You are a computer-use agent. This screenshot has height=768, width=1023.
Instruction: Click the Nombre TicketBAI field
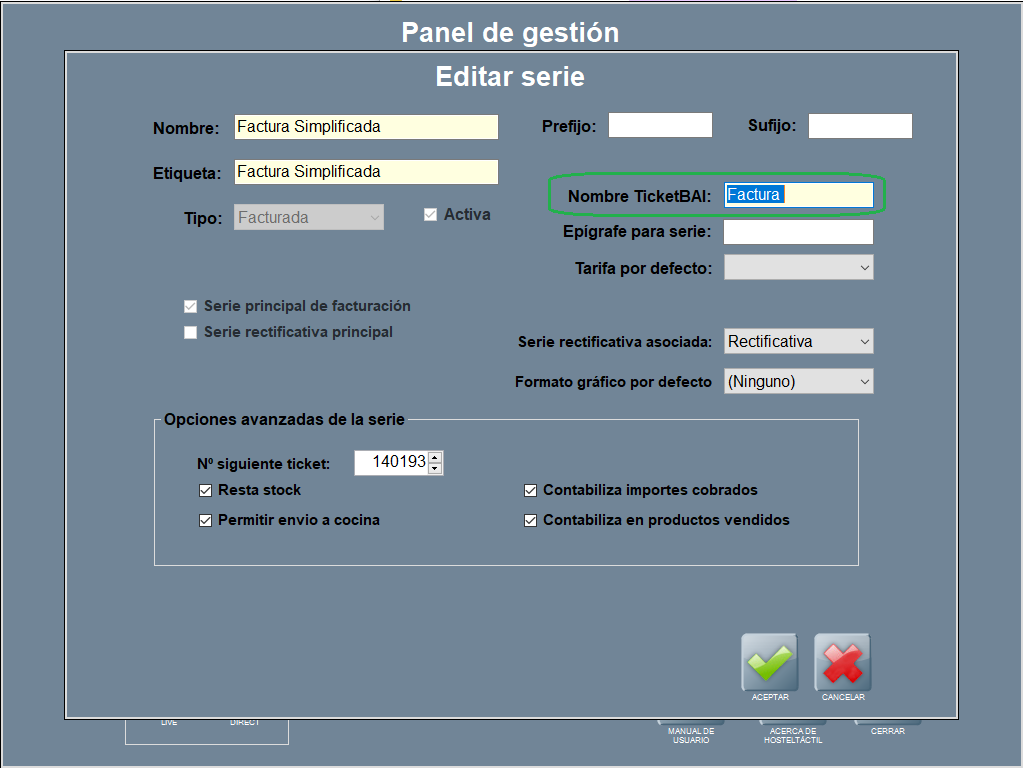coord(798,196)
